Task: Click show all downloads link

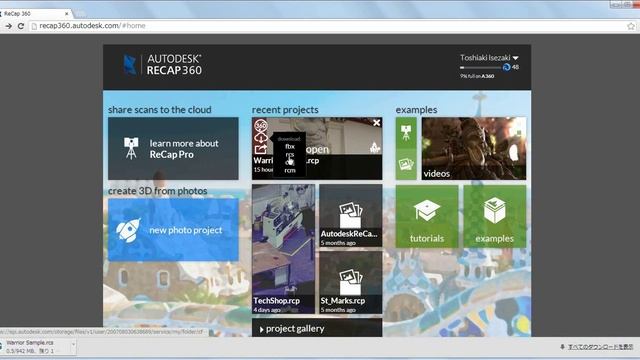Action: (x=600, y=347)
